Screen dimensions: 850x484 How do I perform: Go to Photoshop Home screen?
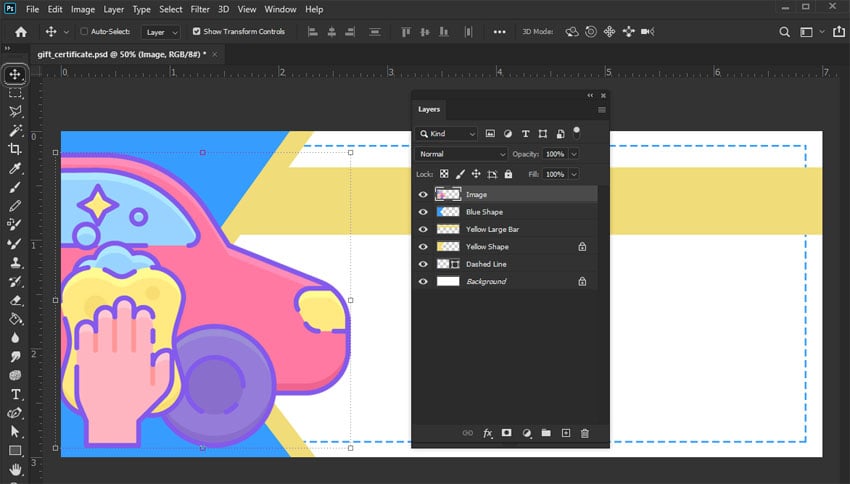tap(21, 32)
